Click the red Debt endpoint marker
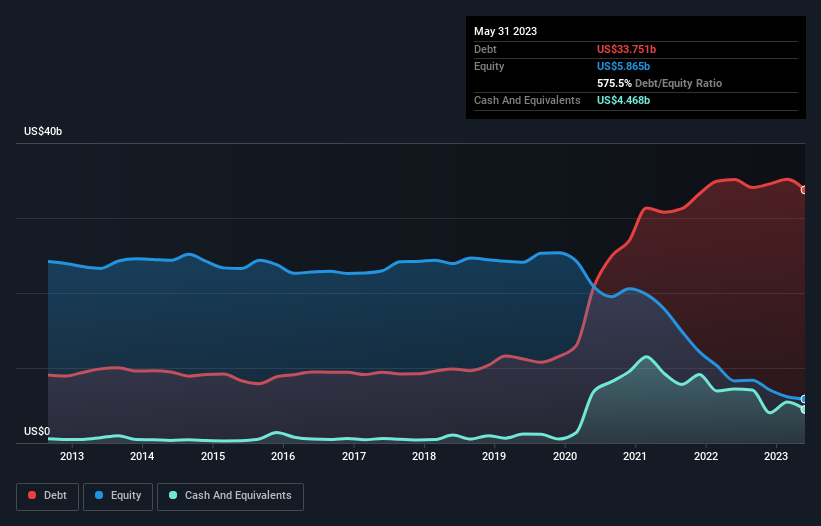 pyautogui.click(x=804, y=190)
